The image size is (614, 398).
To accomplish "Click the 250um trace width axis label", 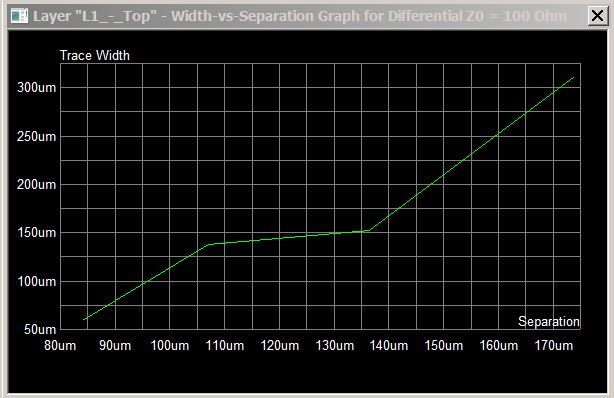I will 36,136.
